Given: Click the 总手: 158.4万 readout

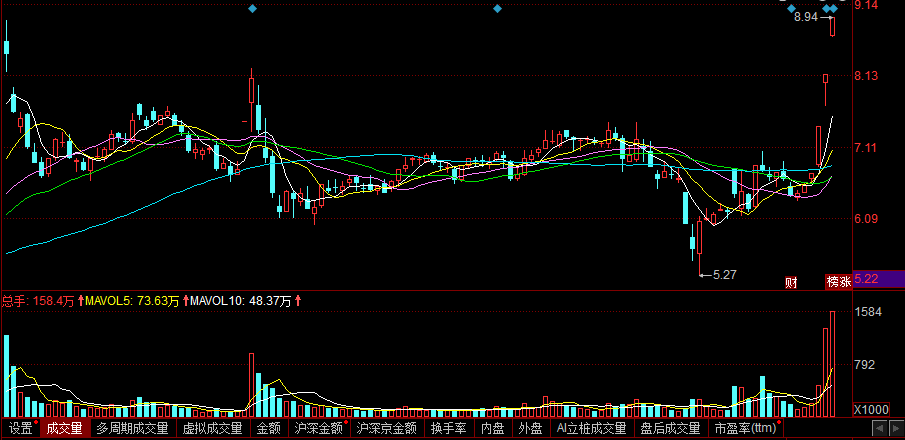Looking at the screenshot, I should tap(38, 301).
